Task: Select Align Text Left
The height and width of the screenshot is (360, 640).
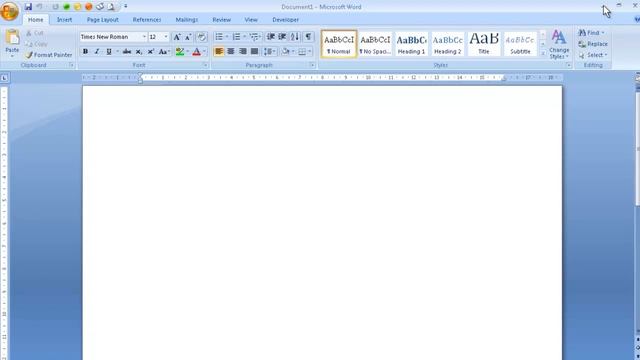Action: (219, 51)
